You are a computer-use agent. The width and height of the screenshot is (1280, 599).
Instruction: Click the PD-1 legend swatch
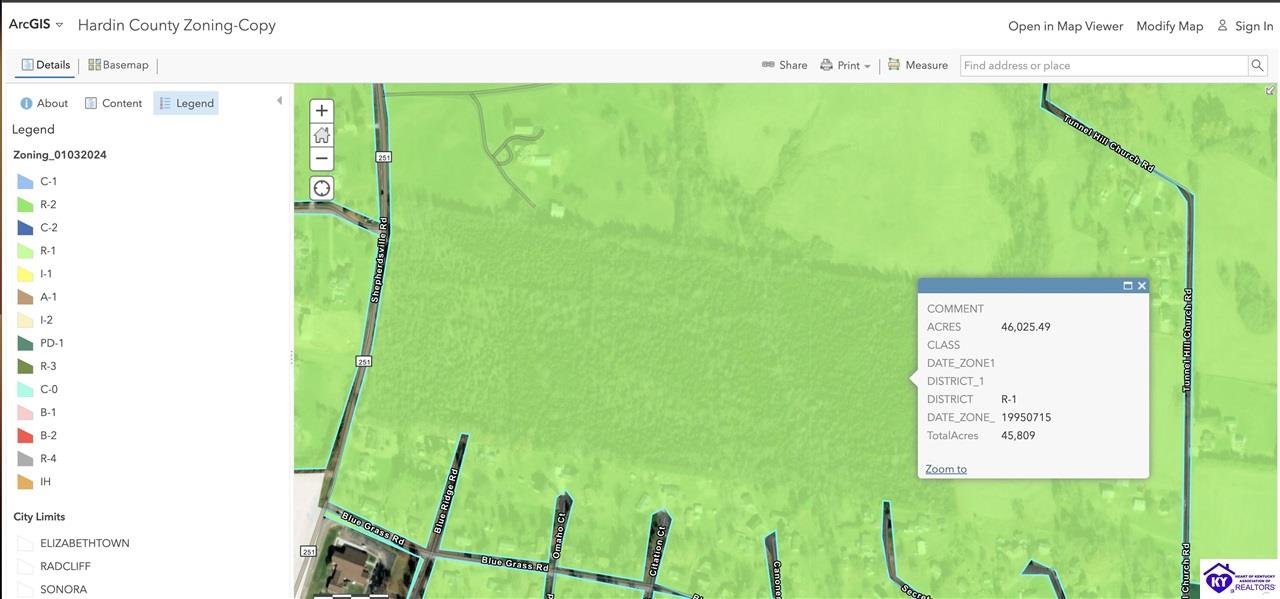point(26,343)
